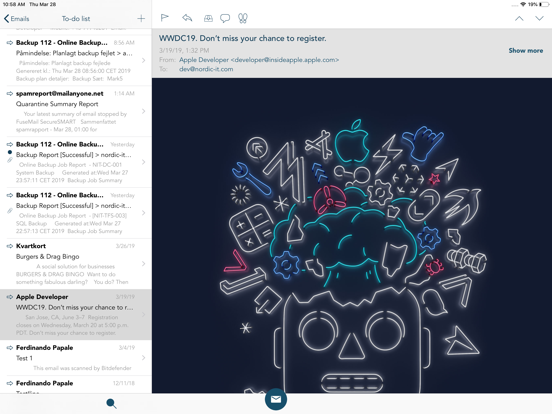Open Ferdinando Papale email from 12/11/18
Viewport: 552px width, 414px height.
pos(76,385)
